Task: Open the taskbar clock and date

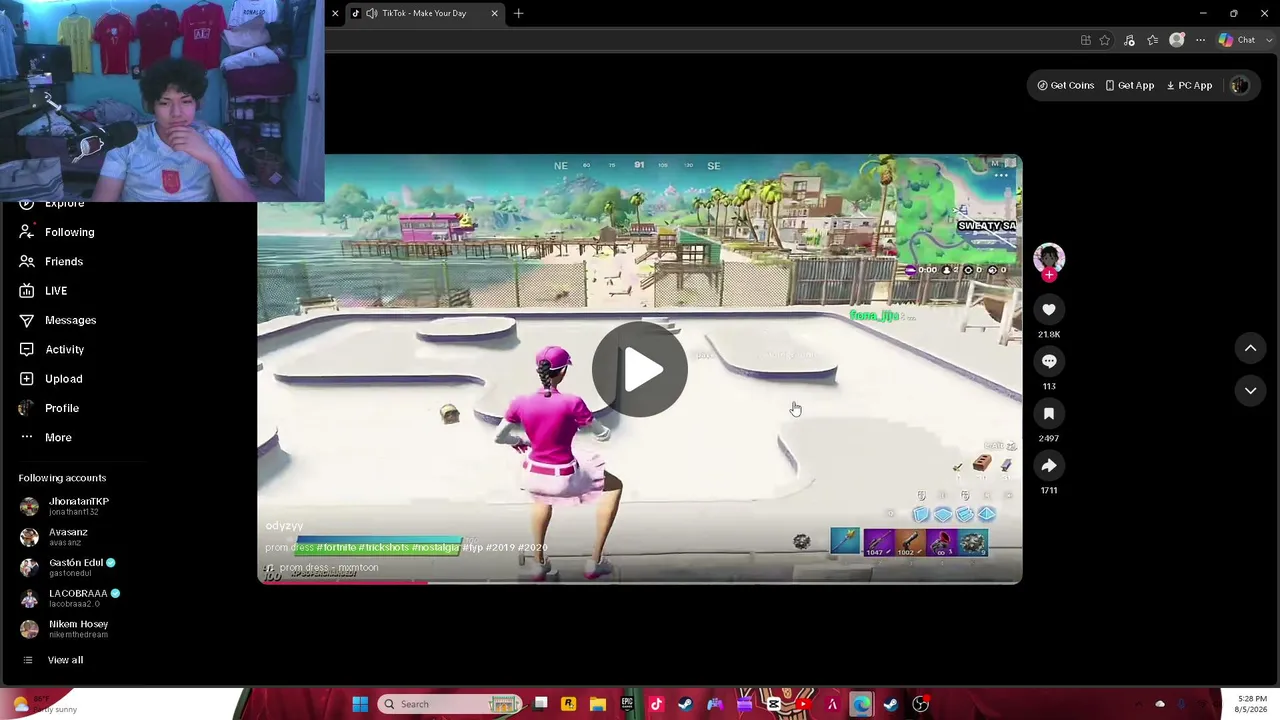Action: point(1252,704)
